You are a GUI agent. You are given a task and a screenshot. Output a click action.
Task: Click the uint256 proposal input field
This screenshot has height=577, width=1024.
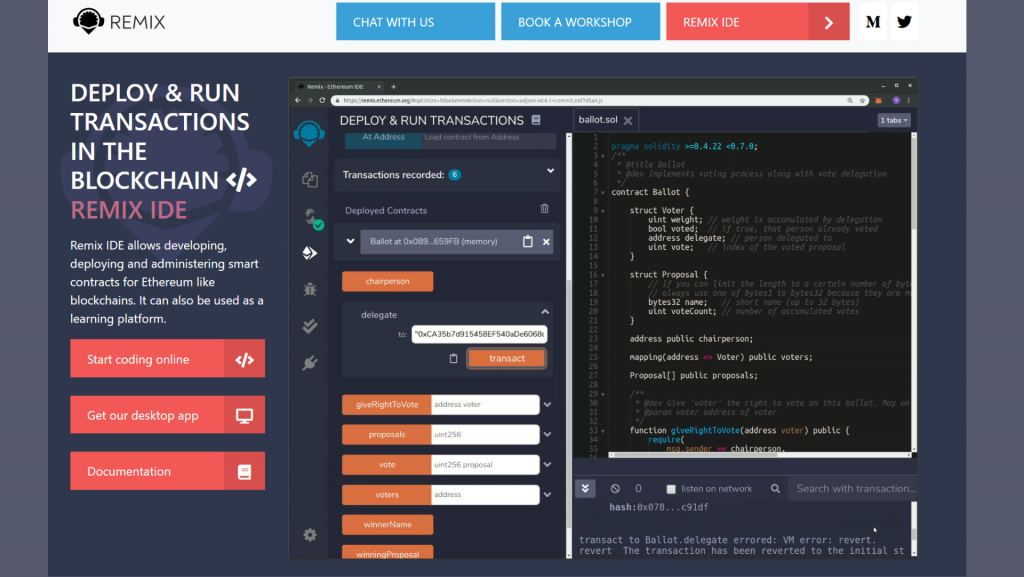pos(485,465)
